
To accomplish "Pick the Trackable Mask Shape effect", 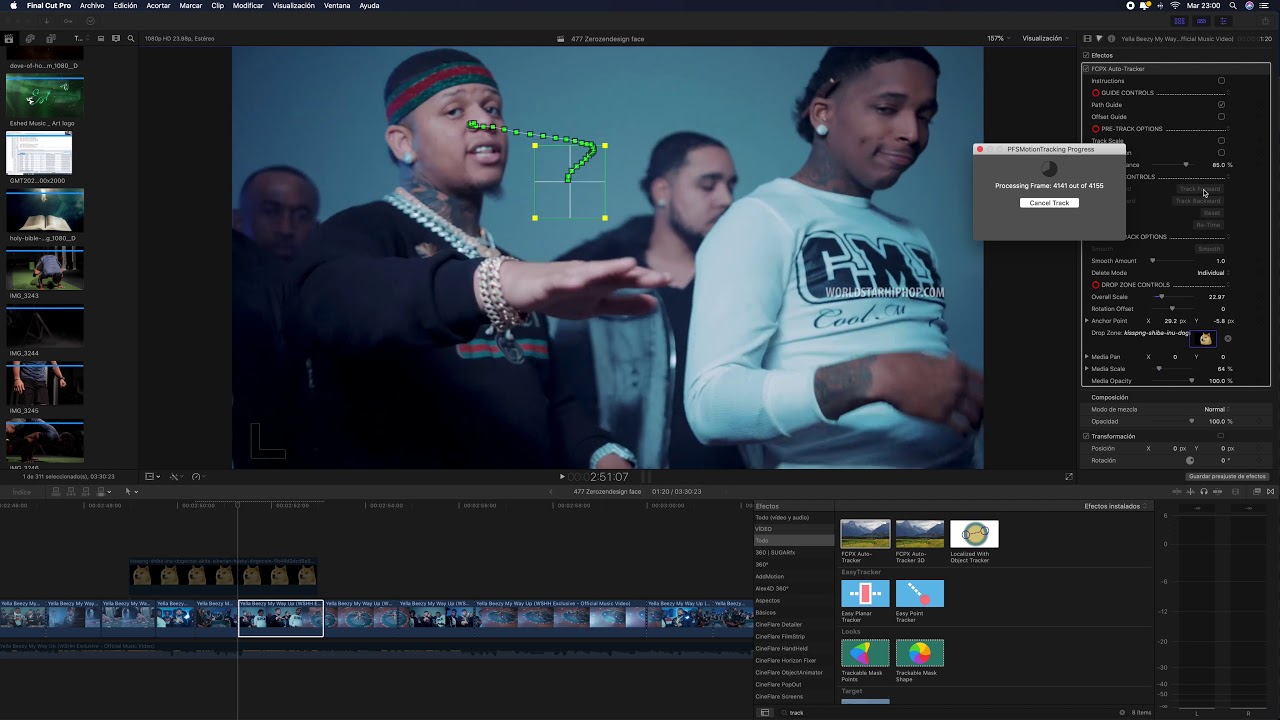I will point(920,653).
